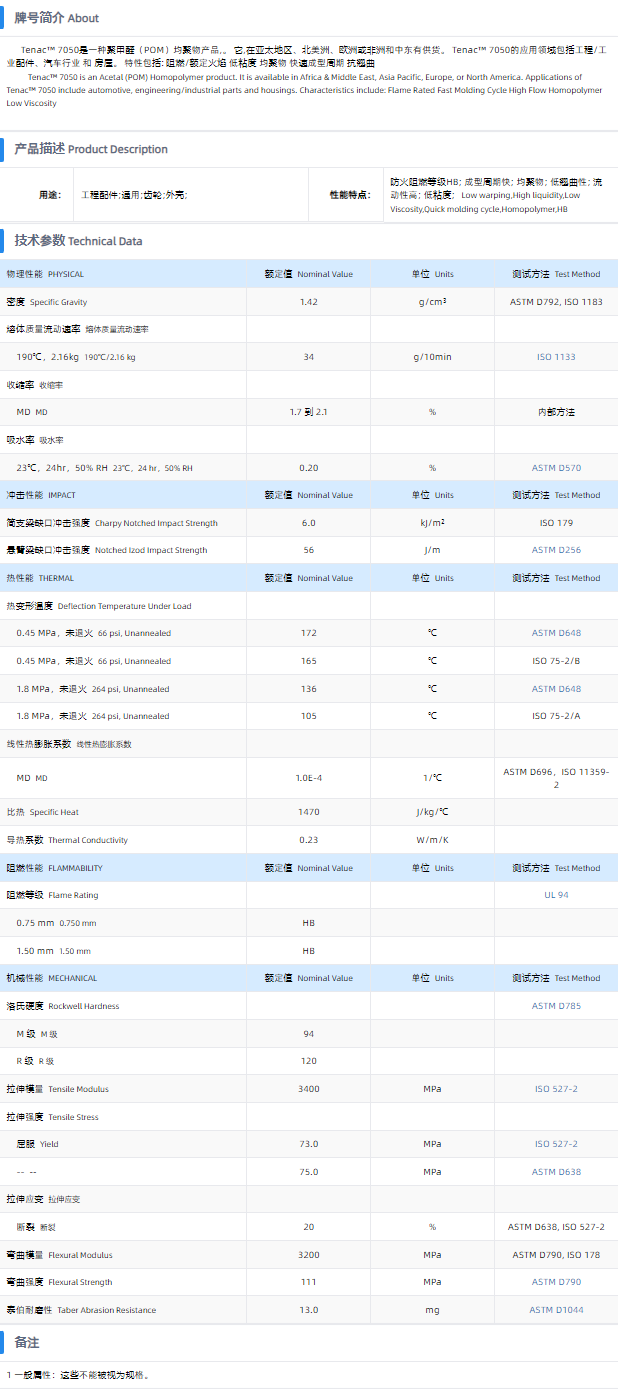Click the HB rating in the 1.50 mm row
Image resolution: width=618 pixels, height=1389 pixels.
click(309, 951)
